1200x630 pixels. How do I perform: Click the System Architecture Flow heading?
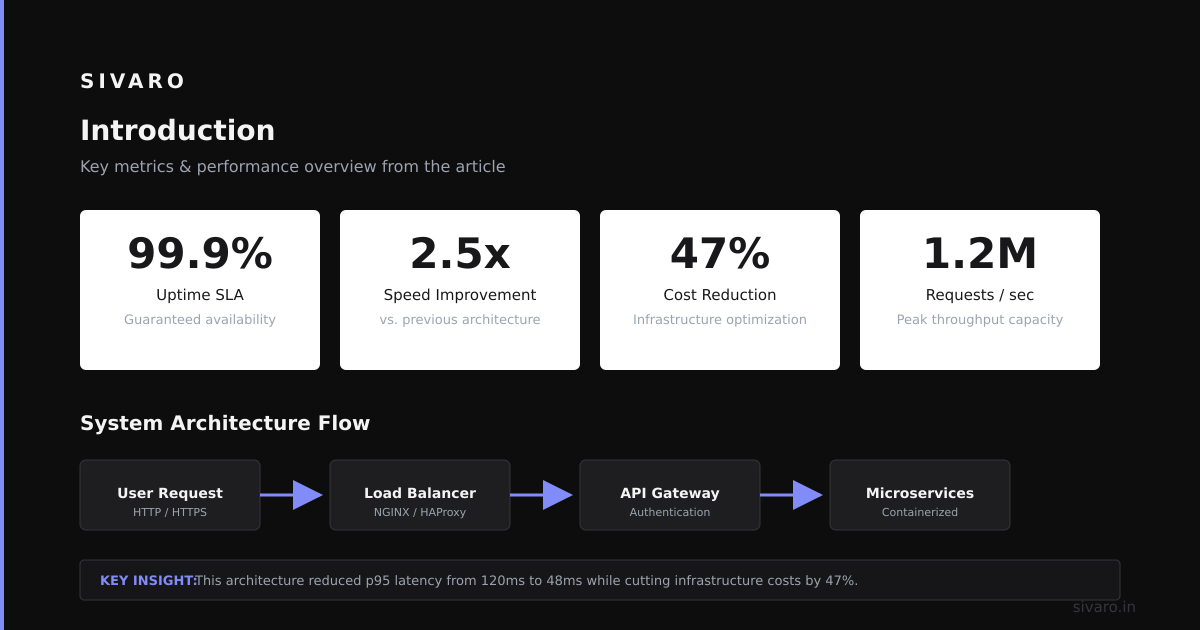tap(225, 423)
